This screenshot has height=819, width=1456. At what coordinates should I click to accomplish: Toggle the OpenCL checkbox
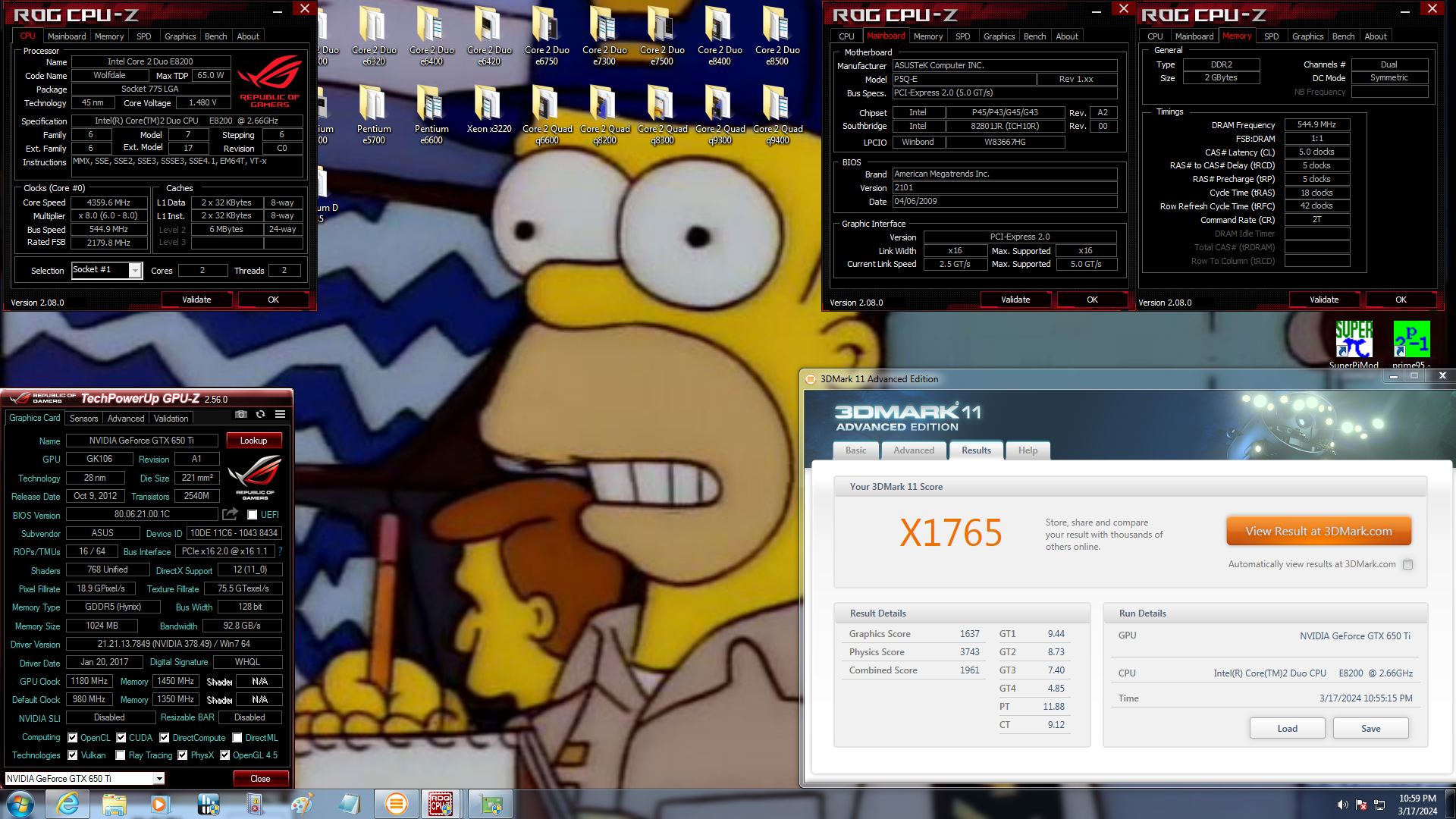tap(73, 737)
